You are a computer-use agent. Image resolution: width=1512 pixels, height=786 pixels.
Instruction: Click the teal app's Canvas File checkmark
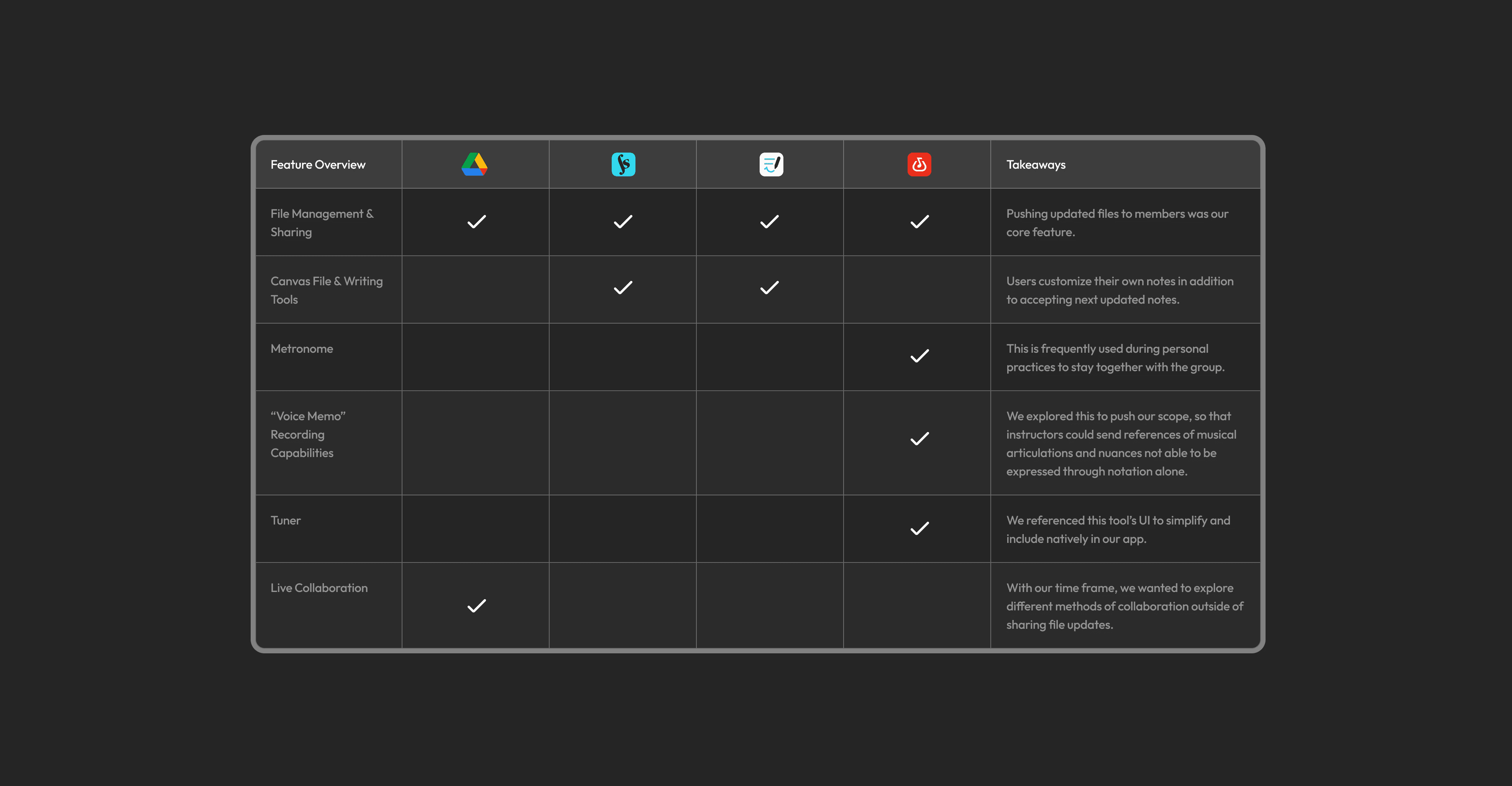coord(622,288)
